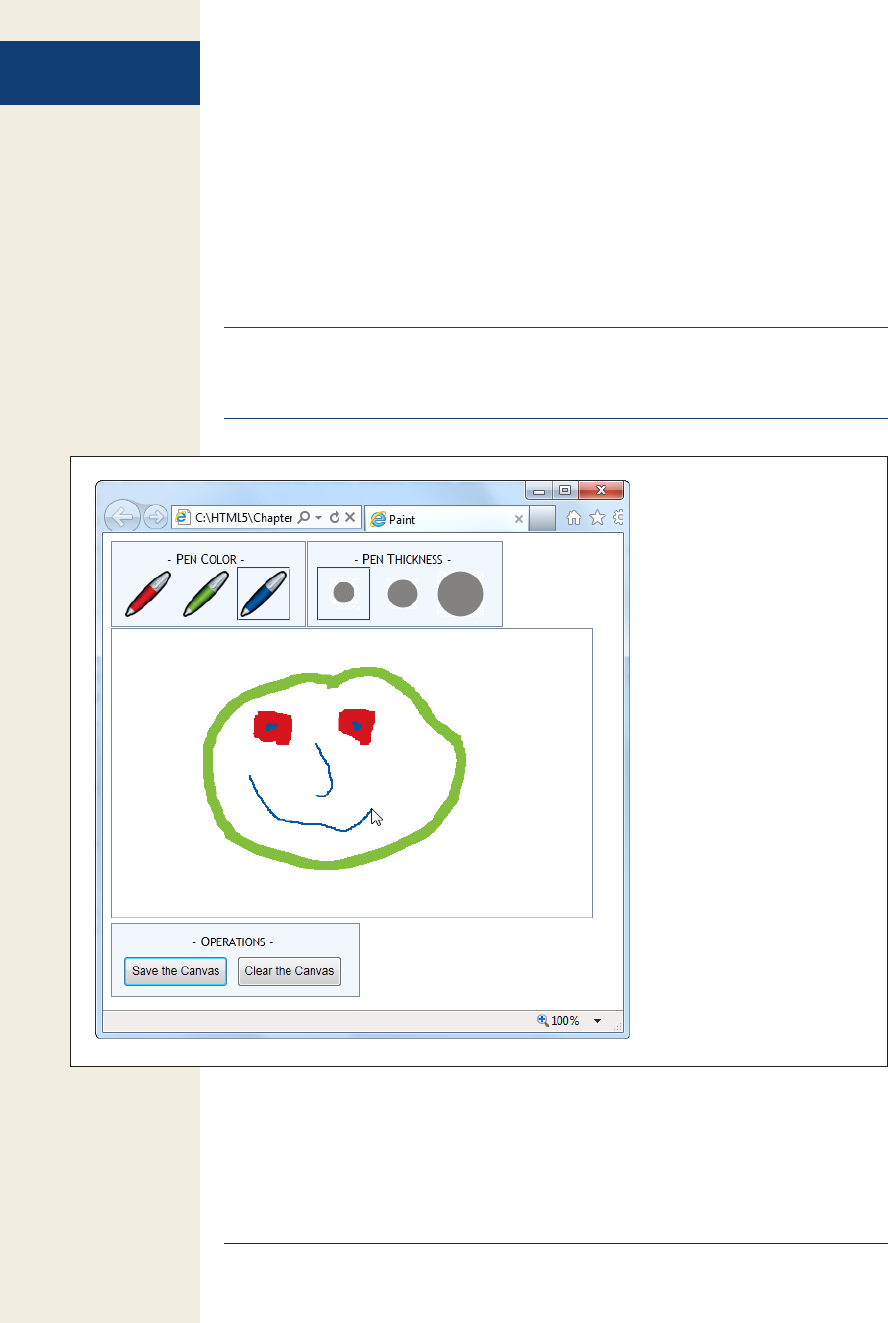Choose the medium pen thickness dot
Image resolution: width=888 pixels, height=1323 pixels.
point(402,593)
